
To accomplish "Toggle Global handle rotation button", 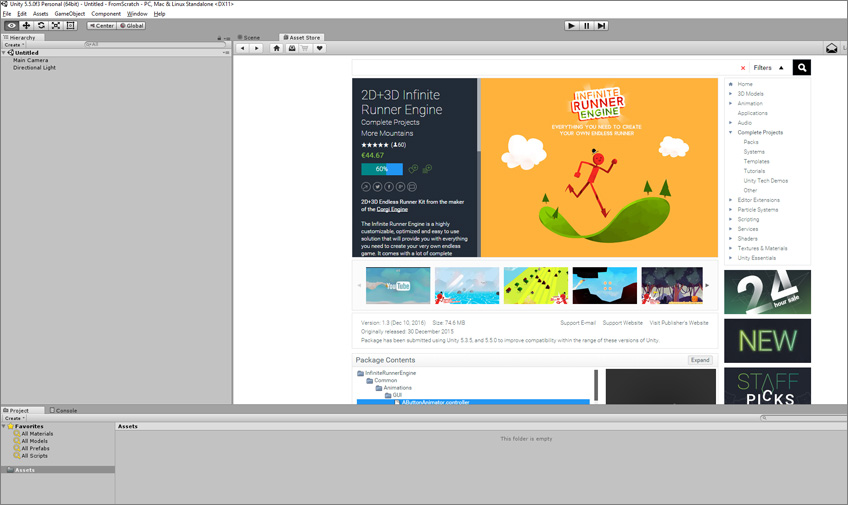I will 131,25.
